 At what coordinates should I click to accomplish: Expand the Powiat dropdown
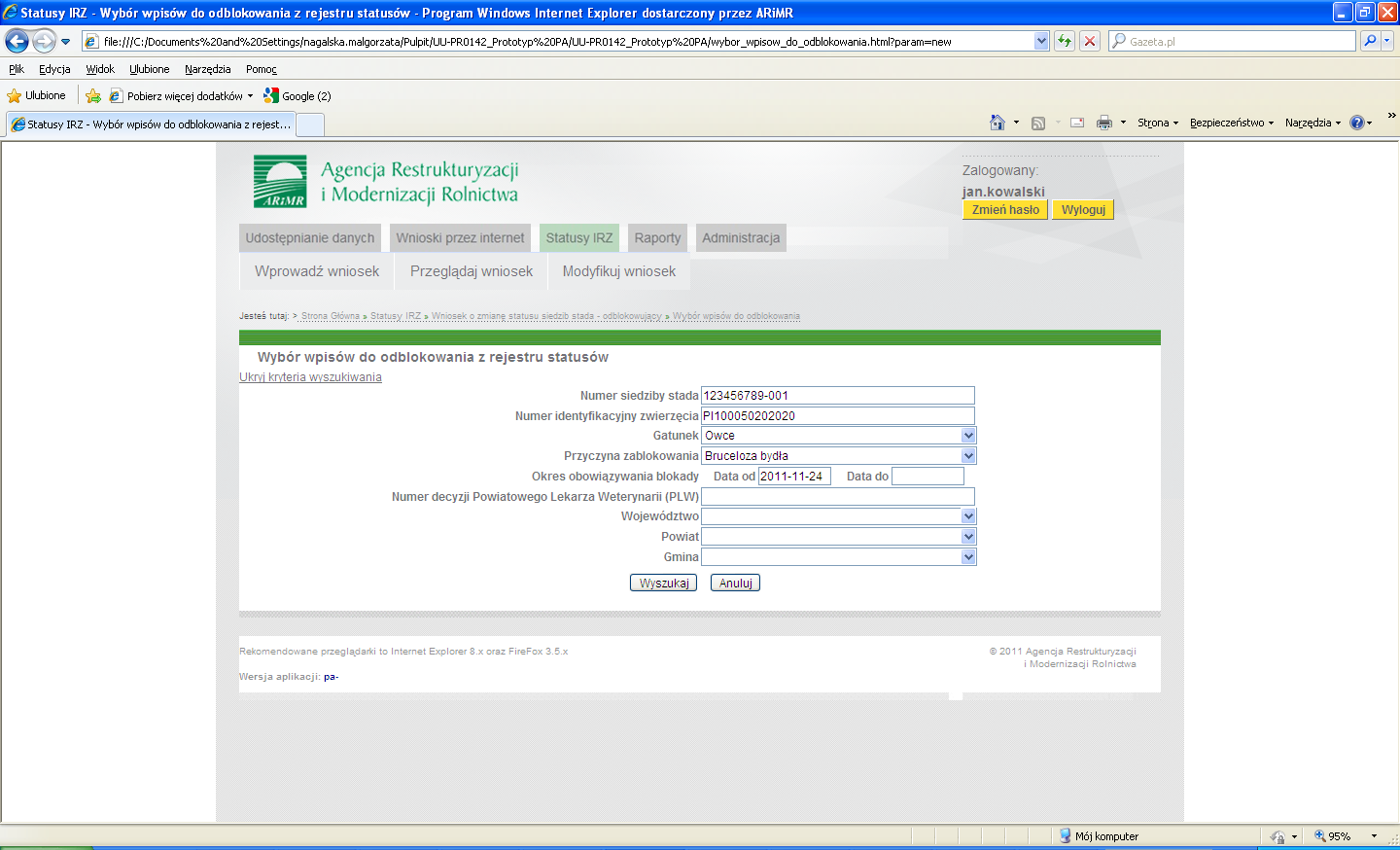coord(968,537)
